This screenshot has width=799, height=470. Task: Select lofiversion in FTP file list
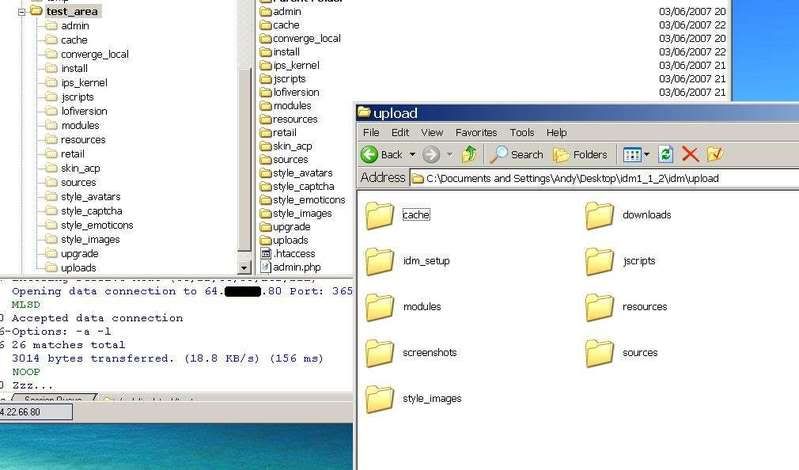click(289, 92)
